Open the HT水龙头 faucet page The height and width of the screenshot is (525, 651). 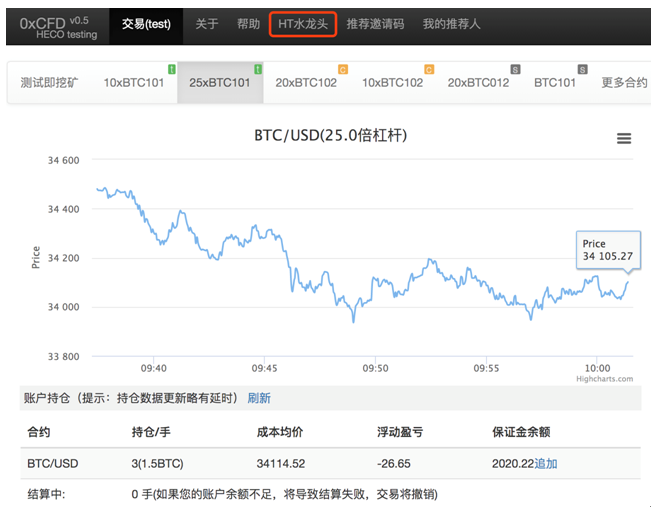point(303,24)
